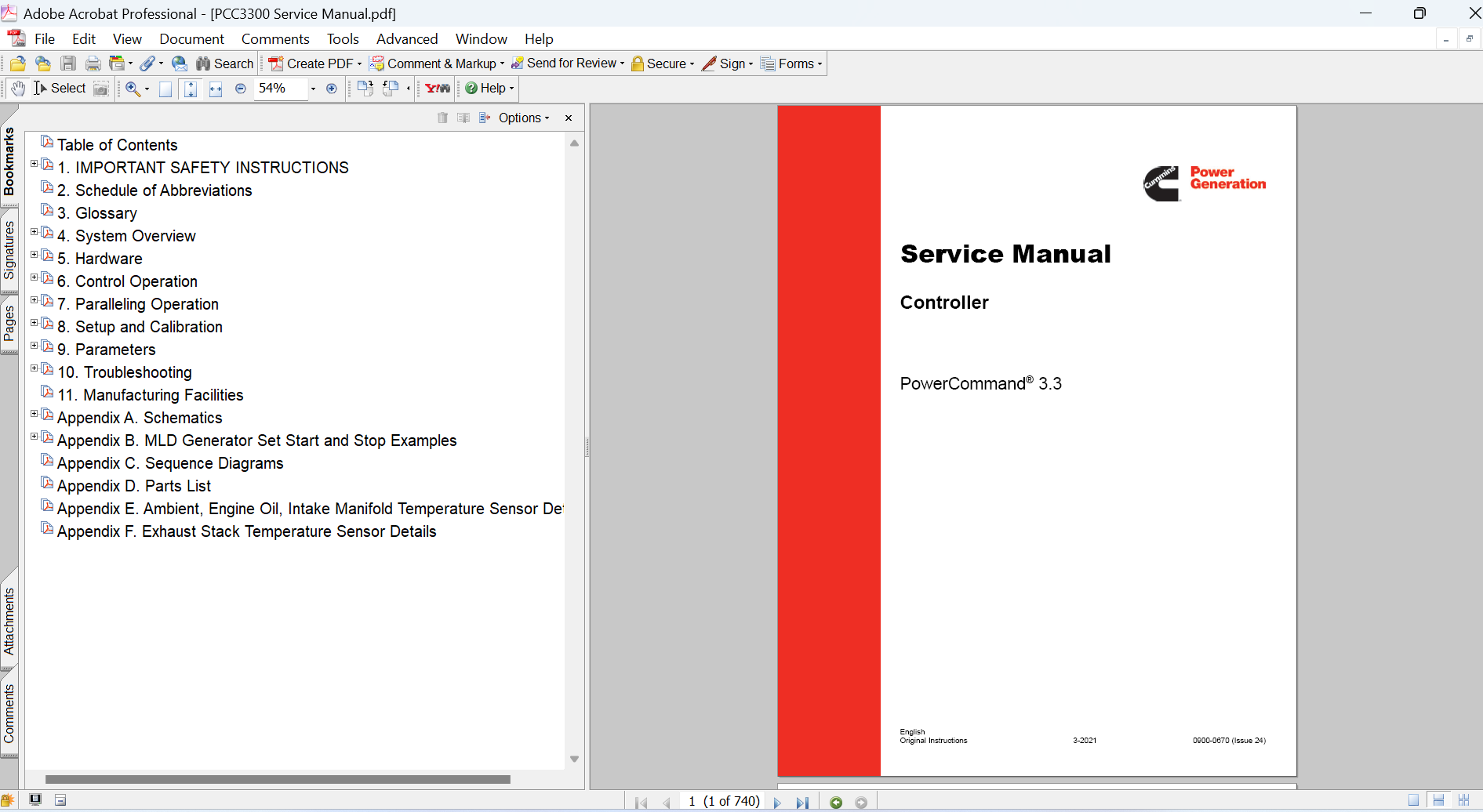Screen dimensions: 1483x812
Task: Open the Advanced menu
Action: pos(407,38)
